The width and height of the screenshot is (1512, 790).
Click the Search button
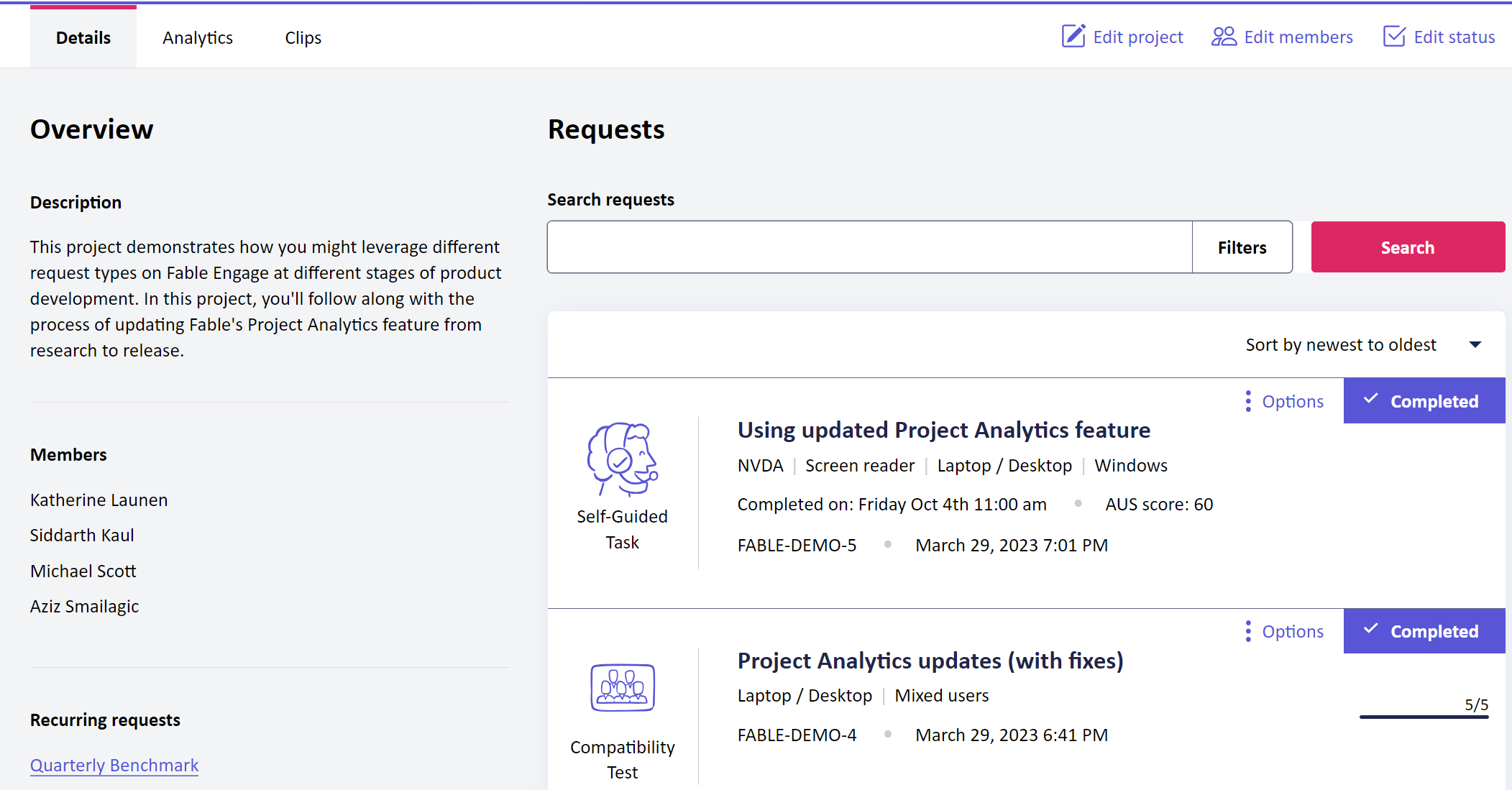click(1408, 247)
